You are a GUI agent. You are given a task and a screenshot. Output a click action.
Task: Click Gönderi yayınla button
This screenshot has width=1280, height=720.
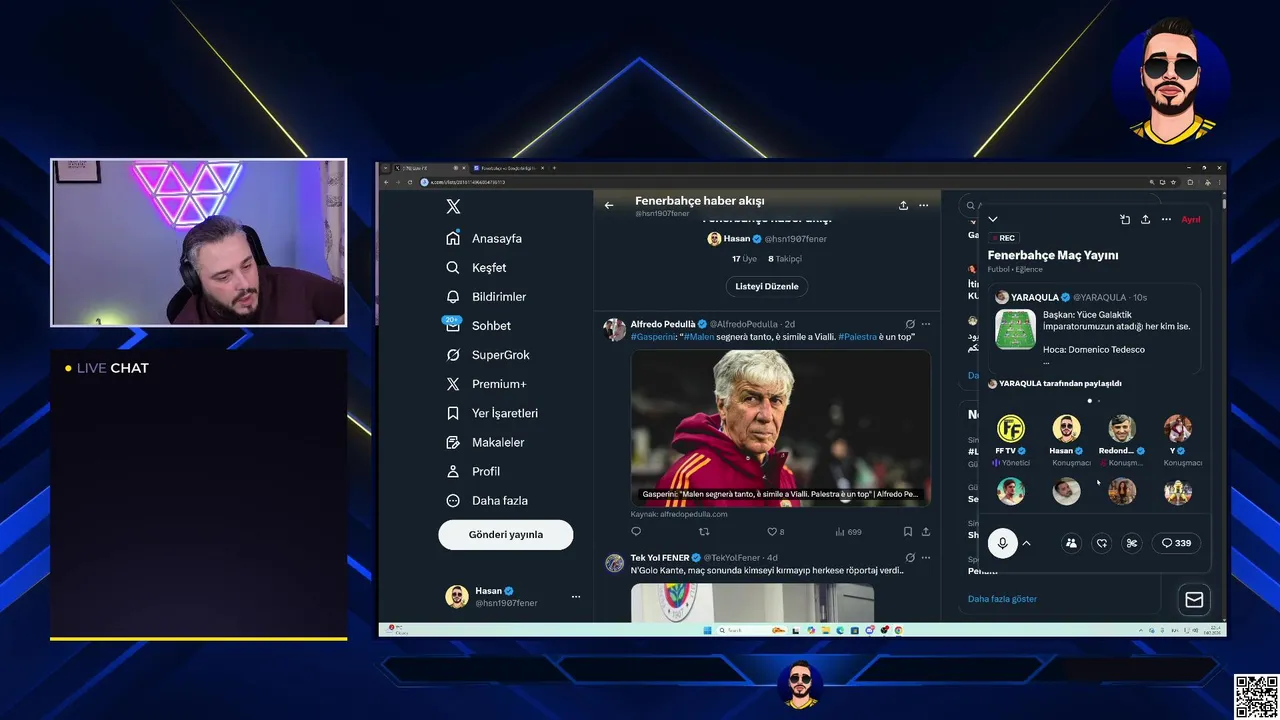tap(506, 535)
